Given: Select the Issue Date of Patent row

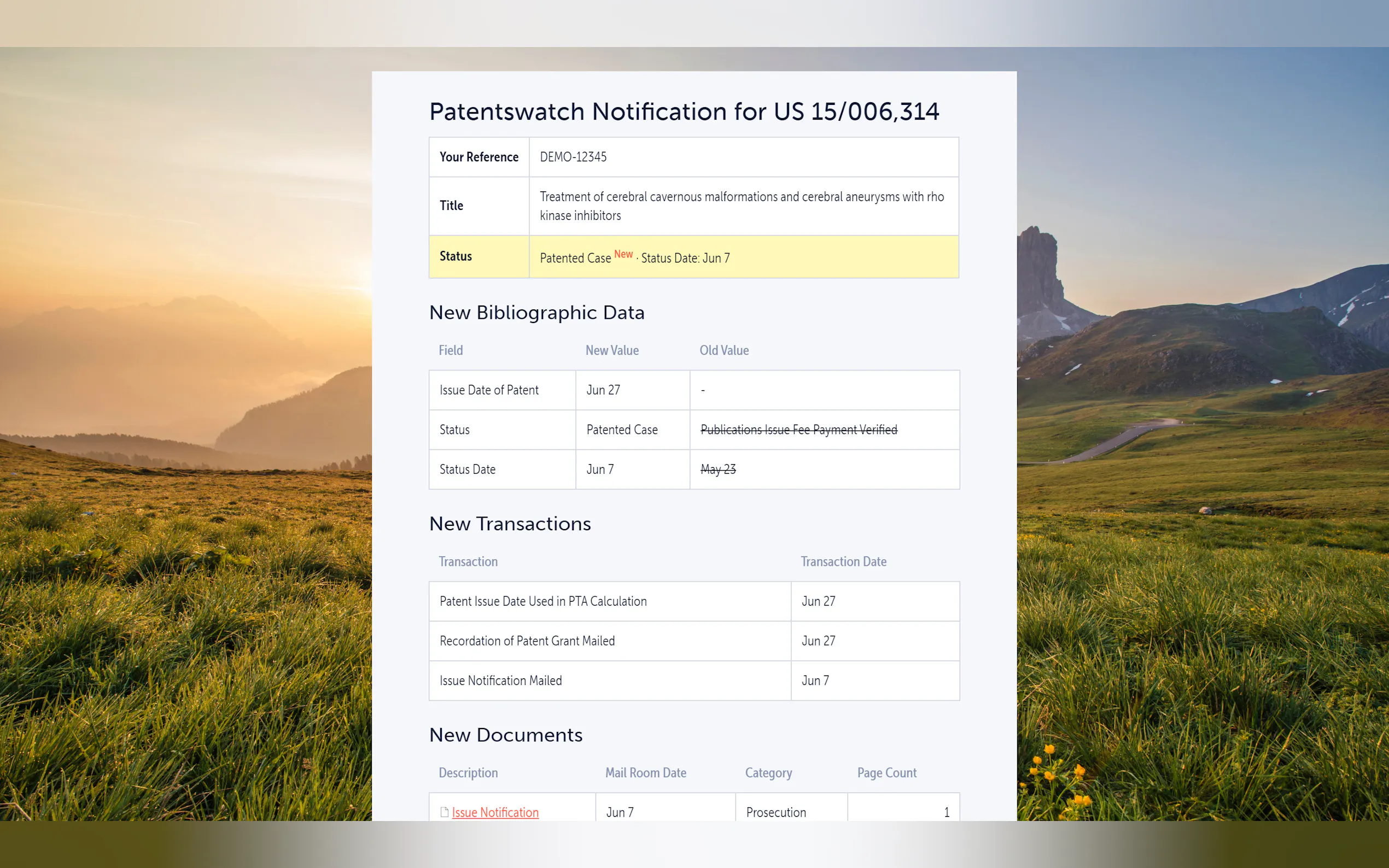Looking at the screenshot, I should click(x=489, y=390).
